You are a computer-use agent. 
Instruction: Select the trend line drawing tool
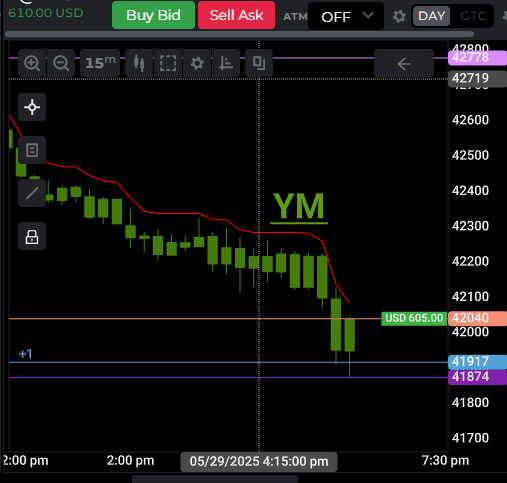(32, 193)
